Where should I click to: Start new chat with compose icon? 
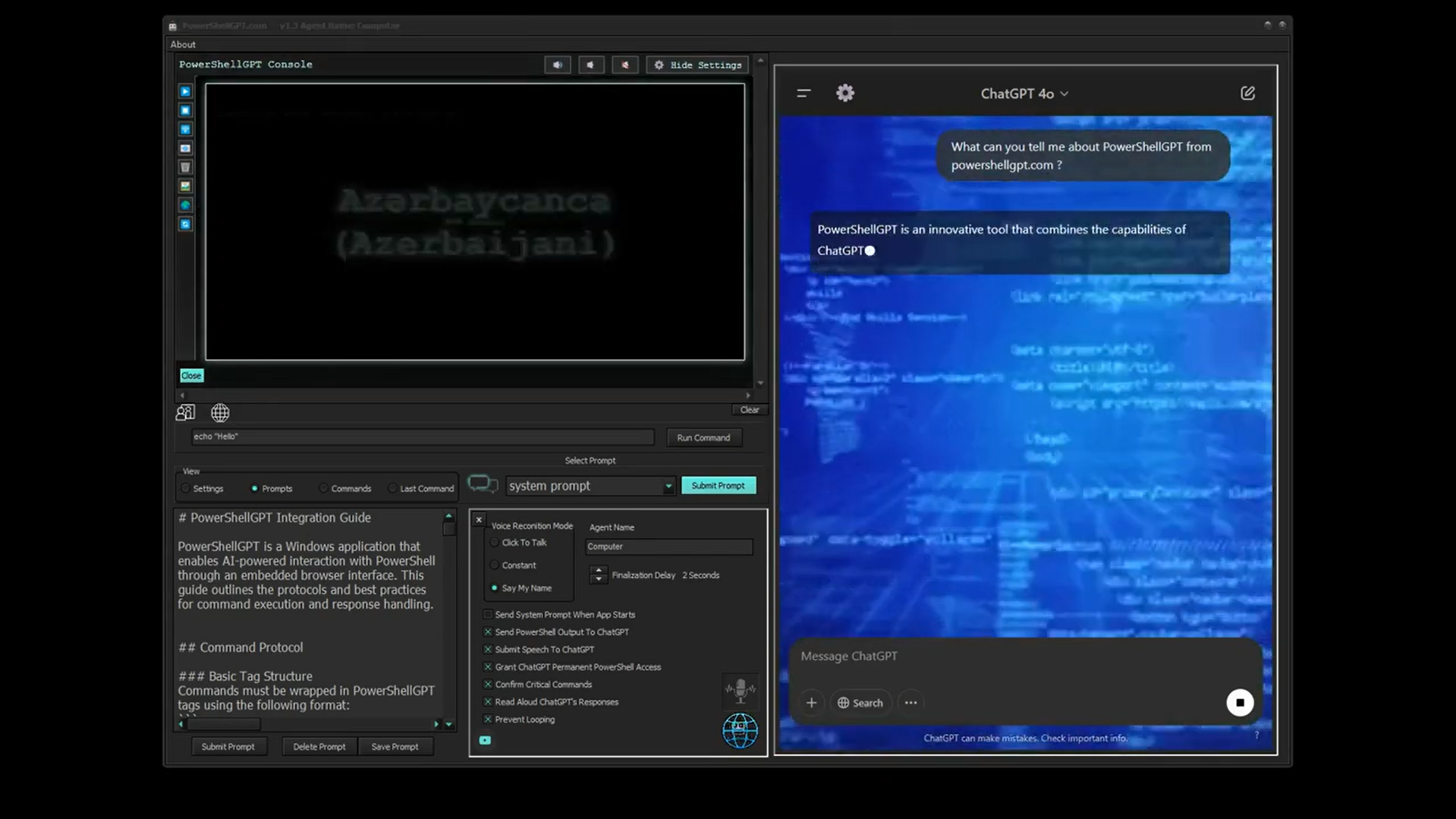tap(1247, 93)
